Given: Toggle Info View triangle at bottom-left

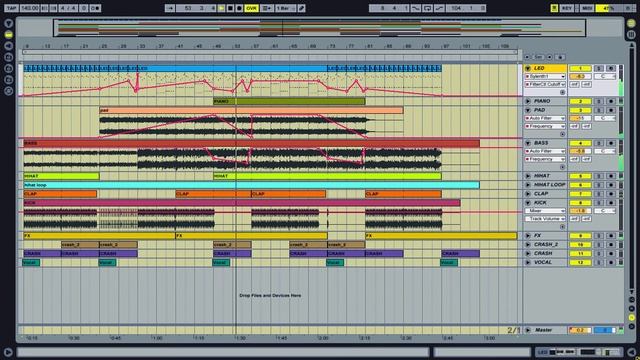Looking at the screenshot, I should [8, 352].
